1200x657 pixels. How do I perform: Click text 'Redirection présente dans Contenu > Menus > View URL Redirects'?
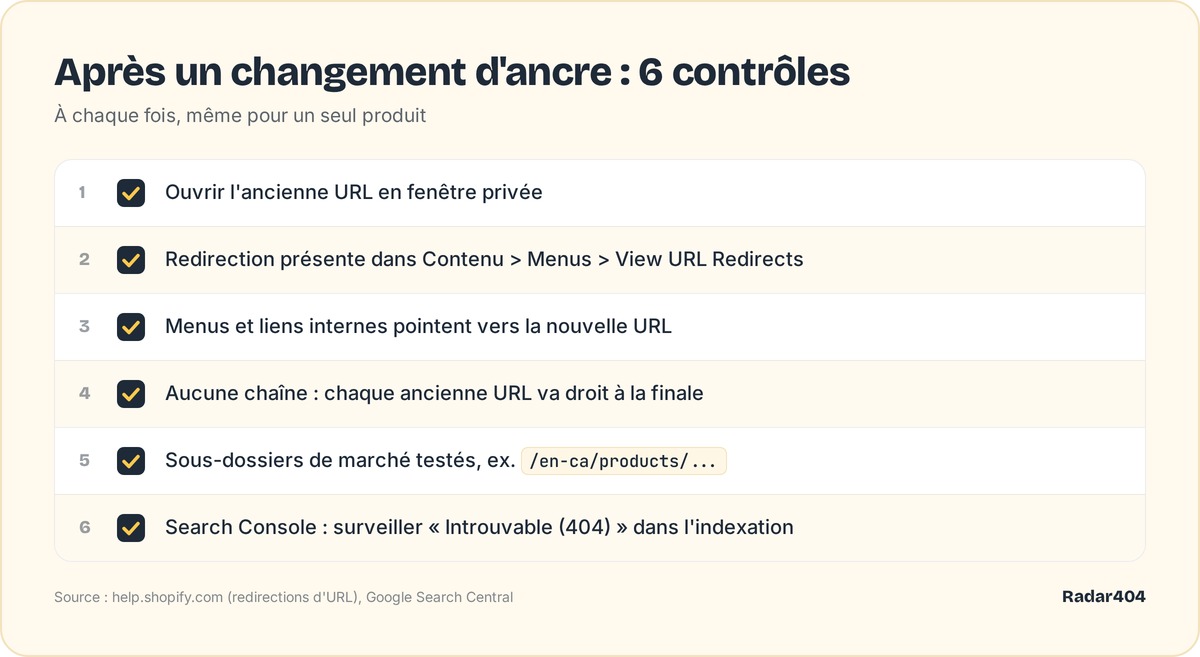(x=484, y=259)
